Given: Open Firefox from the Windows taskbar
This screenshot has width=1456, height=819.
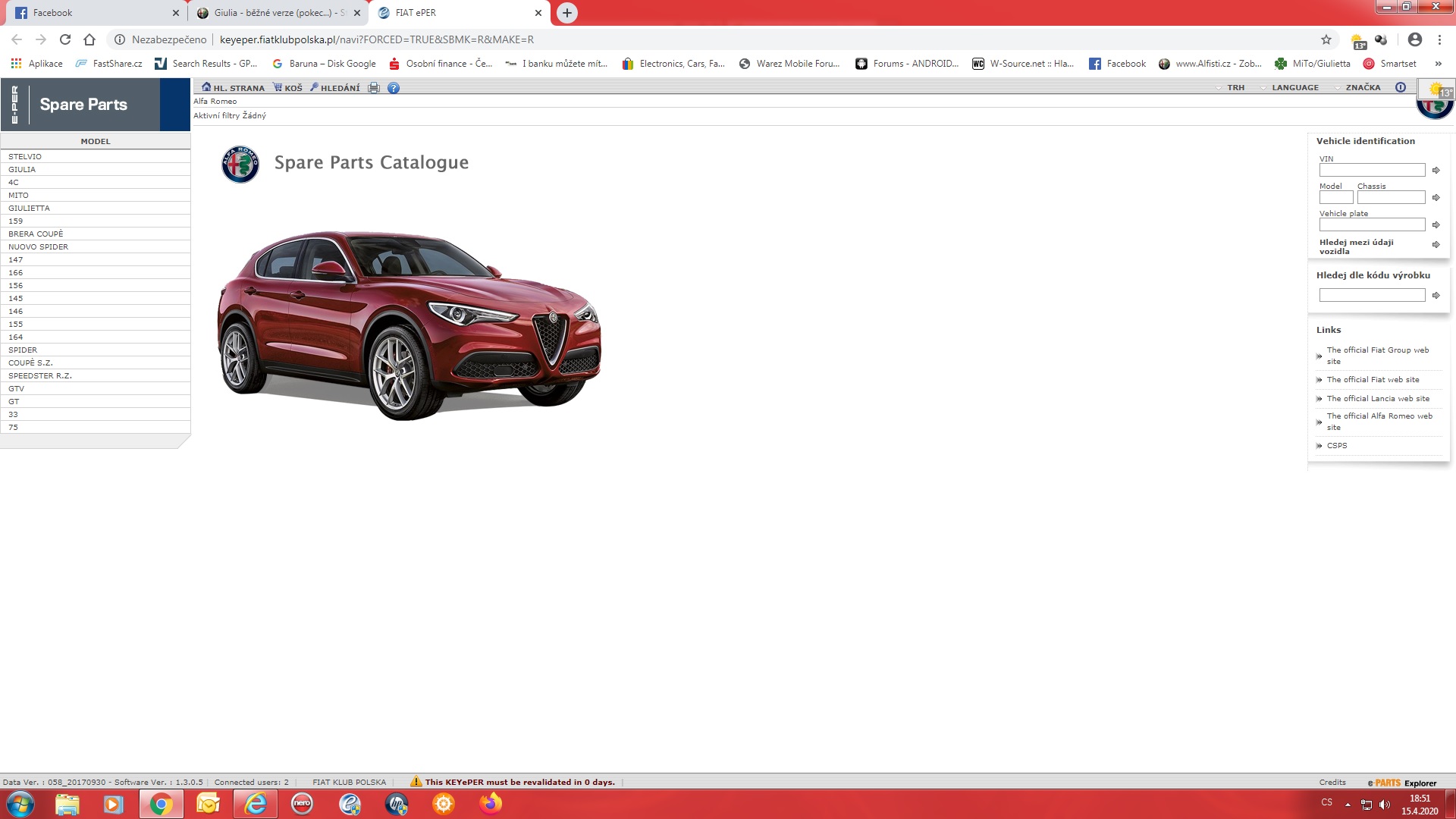Looking at the screenshot, I should [491, 804].
